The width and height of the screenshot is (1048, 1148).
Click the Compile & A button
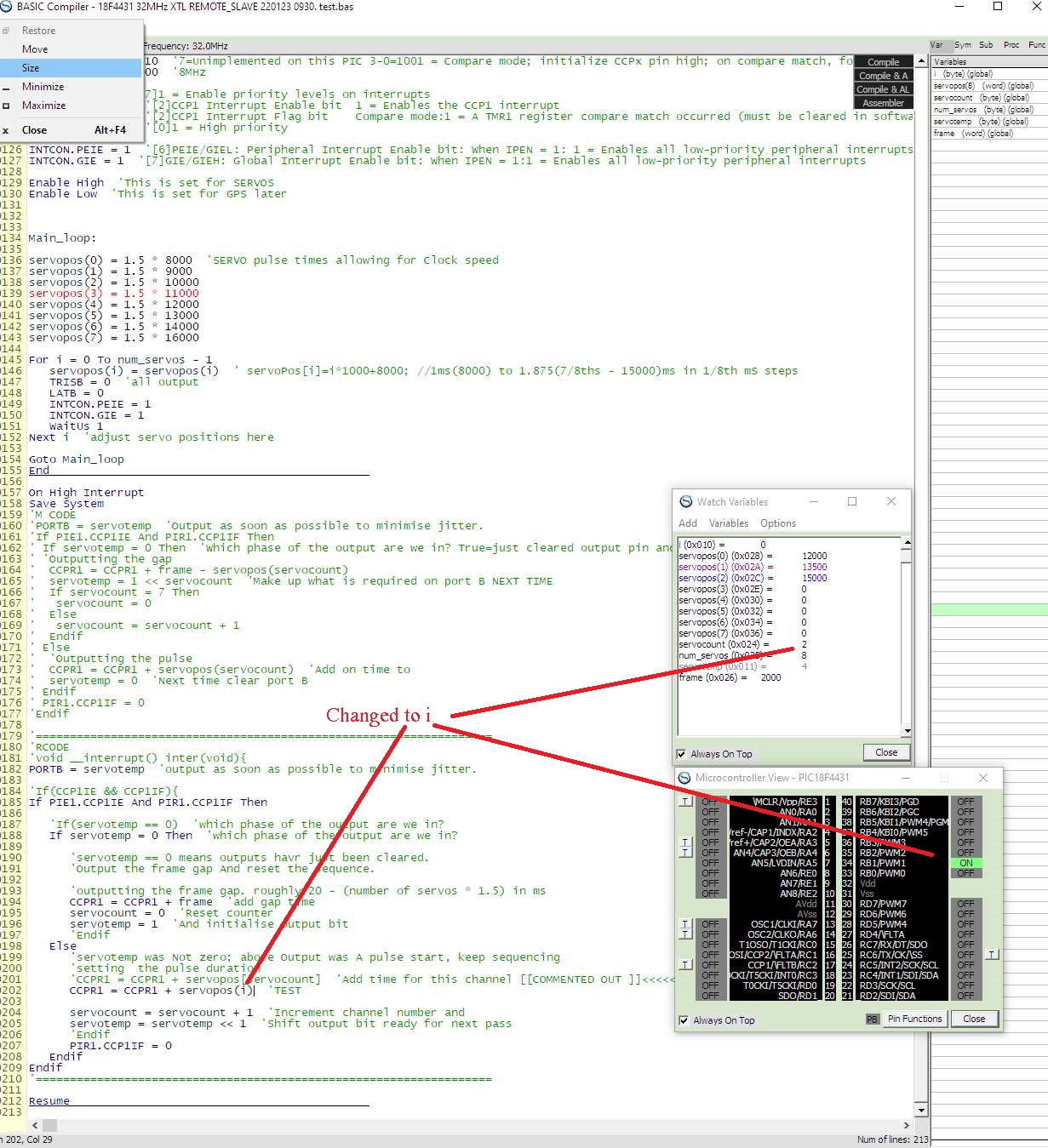pyautogui.click(x=883, y=76)
